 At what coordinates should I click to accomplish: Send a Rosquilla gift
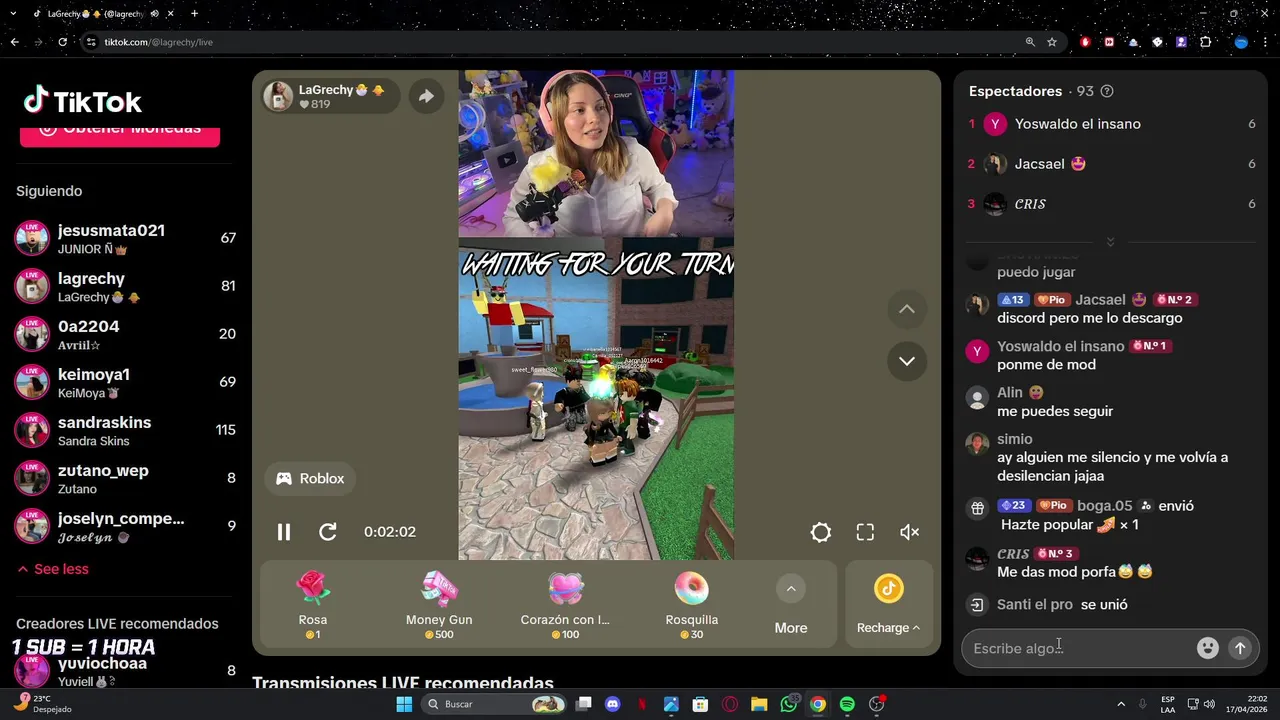click(x=691, y=605)
